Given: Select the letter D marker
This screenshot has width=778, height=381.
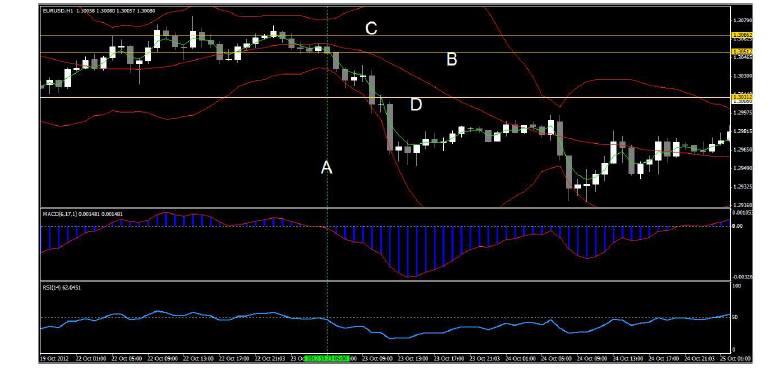Looking at the screenshot, I should [416, 105].
